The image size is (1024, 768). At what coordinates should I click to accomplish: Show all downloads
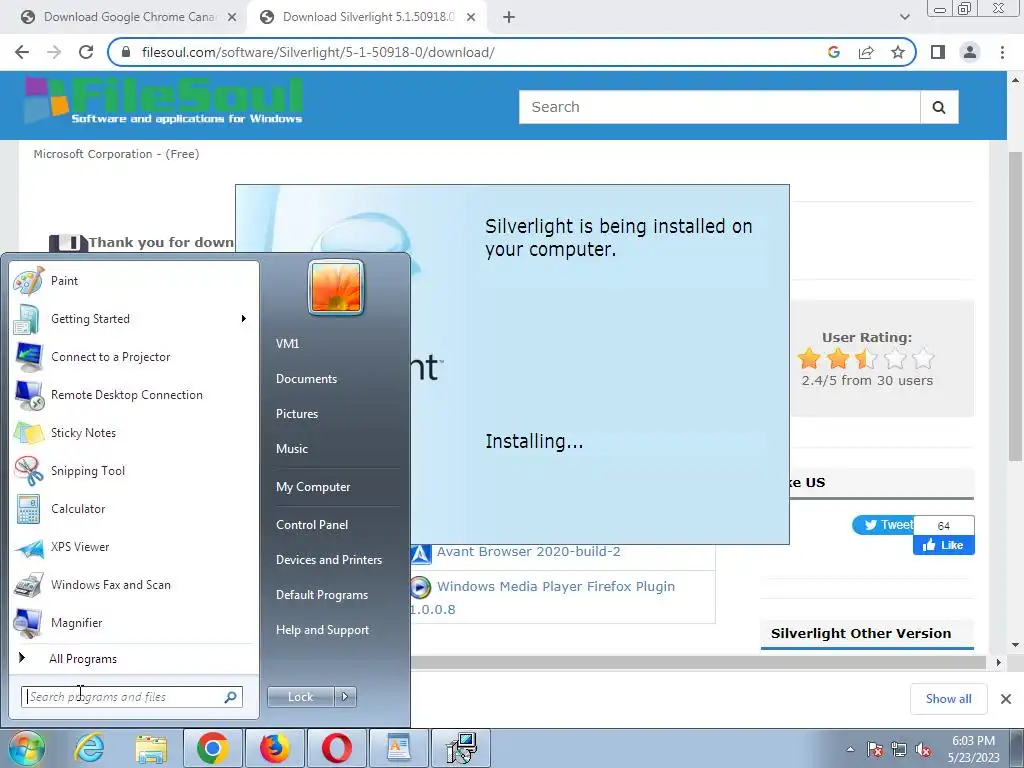pyautogui.click(x=948, y=699)
